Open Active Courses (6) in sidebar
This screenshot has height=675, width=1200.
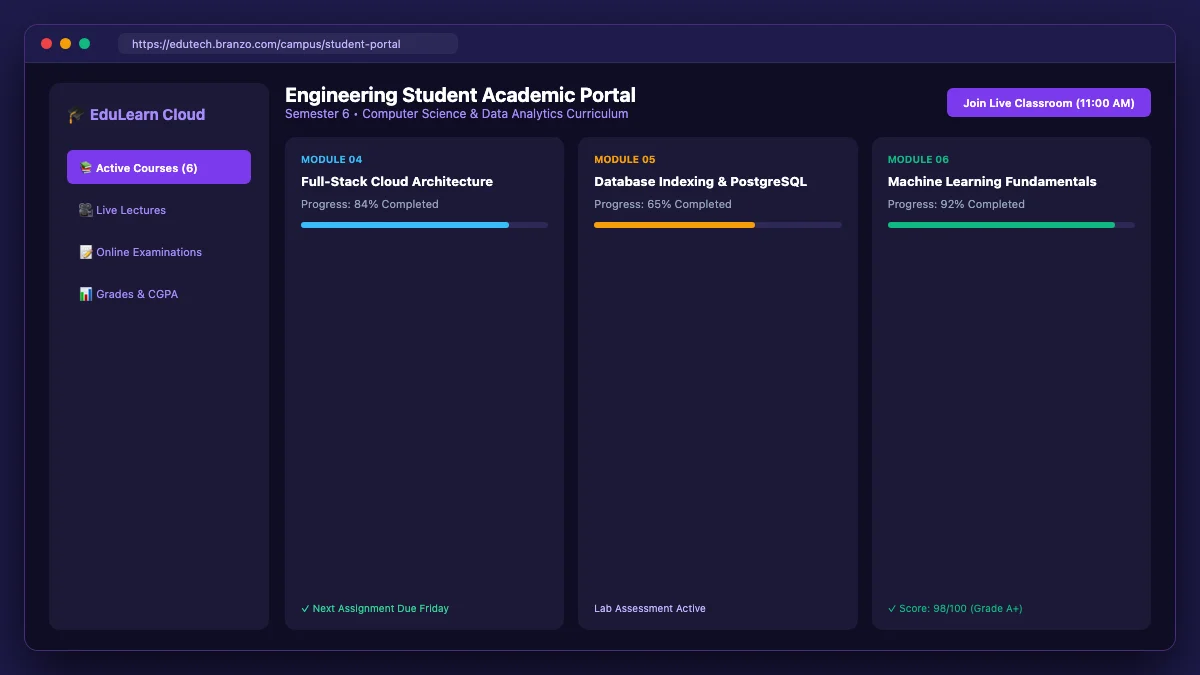pyautogui.click(x=159, y=167)
